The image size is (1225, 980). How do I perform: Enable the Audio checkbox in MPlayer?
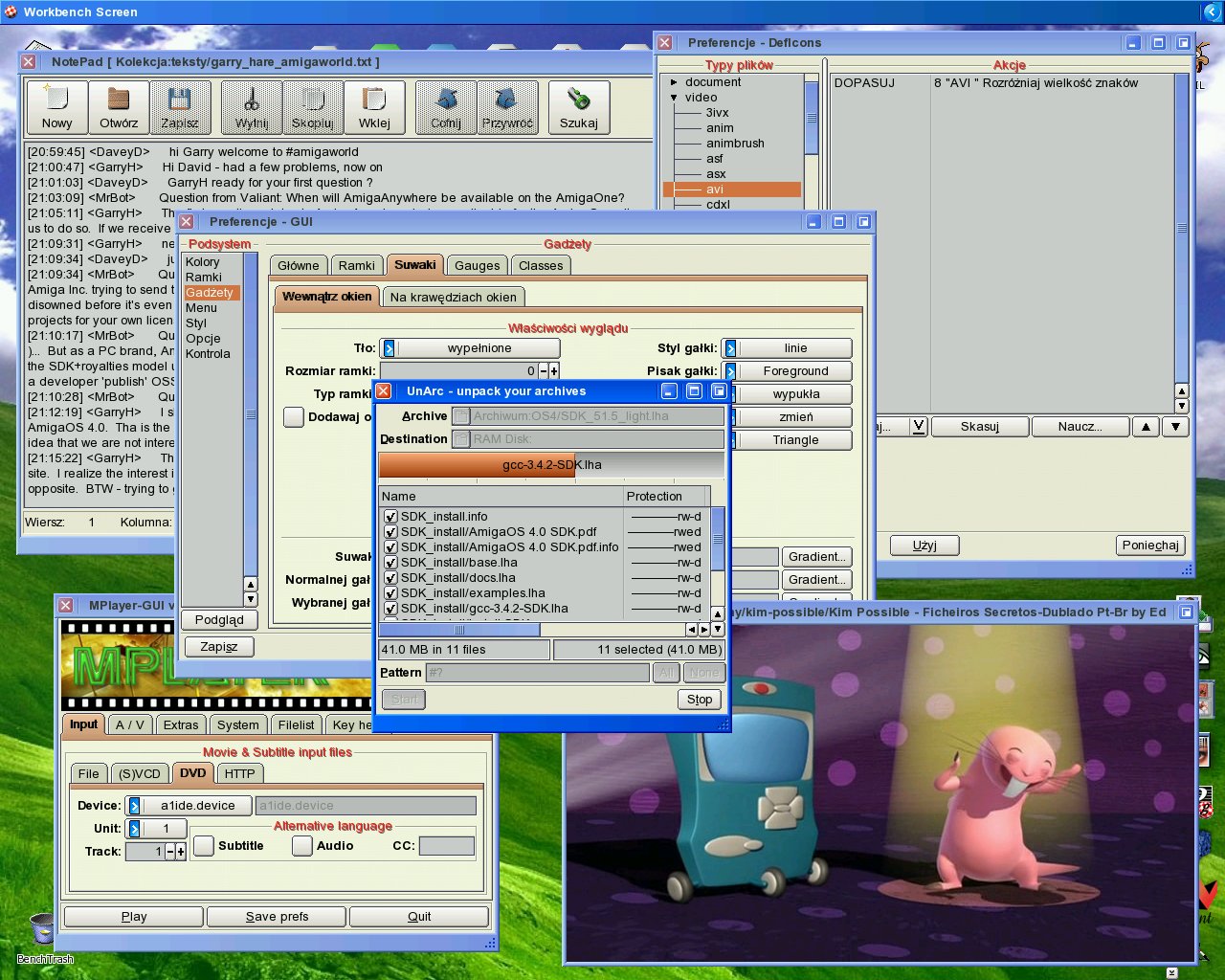coord(302,846)
